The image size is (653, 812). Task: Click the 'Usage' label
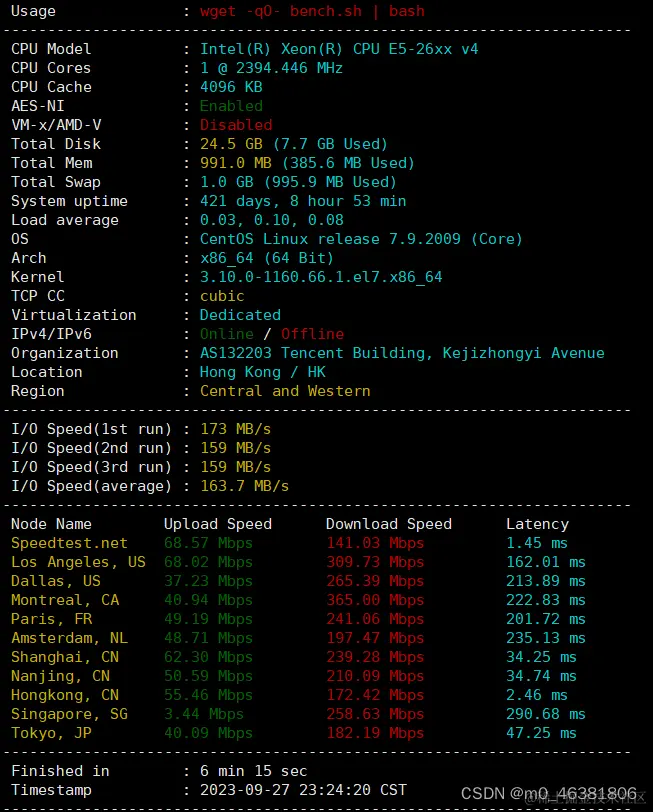point(33,11)
